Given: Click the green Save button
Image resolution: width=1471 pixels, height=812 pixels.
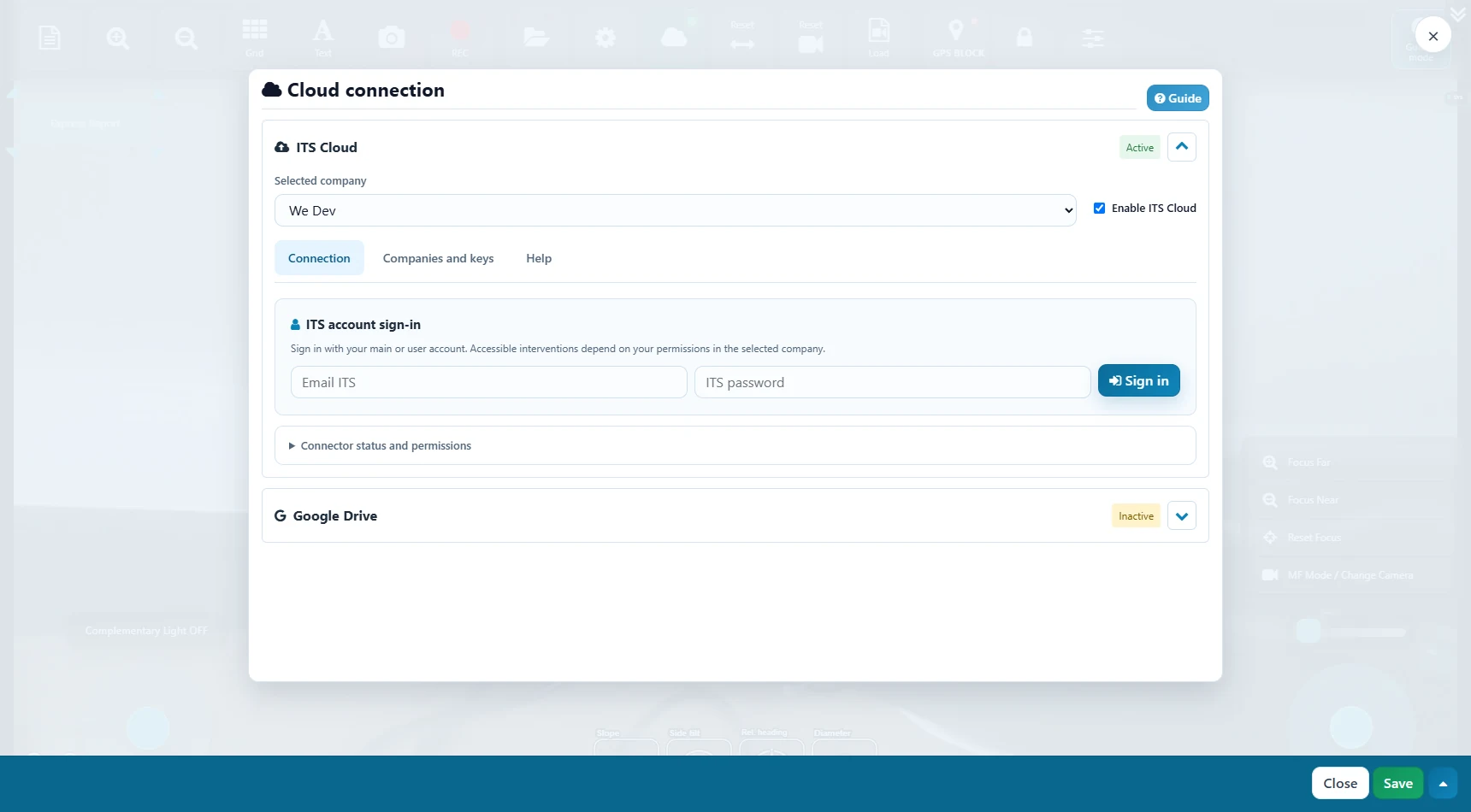Looking at the screenshot, I should (1398, 784).
